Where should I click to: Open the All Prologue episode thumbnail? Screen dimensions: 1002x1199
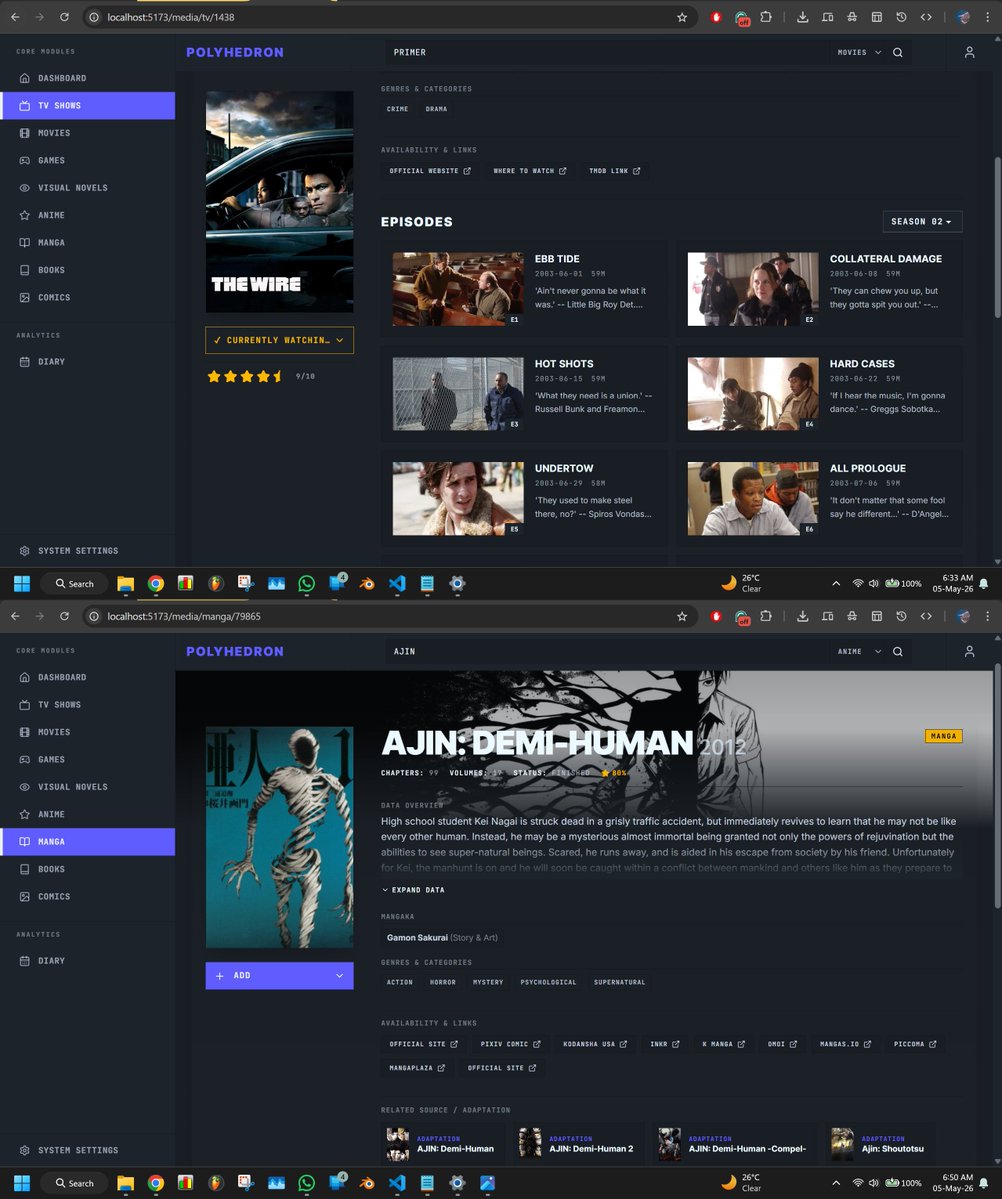pyautogui.click(x=753, y=499)
